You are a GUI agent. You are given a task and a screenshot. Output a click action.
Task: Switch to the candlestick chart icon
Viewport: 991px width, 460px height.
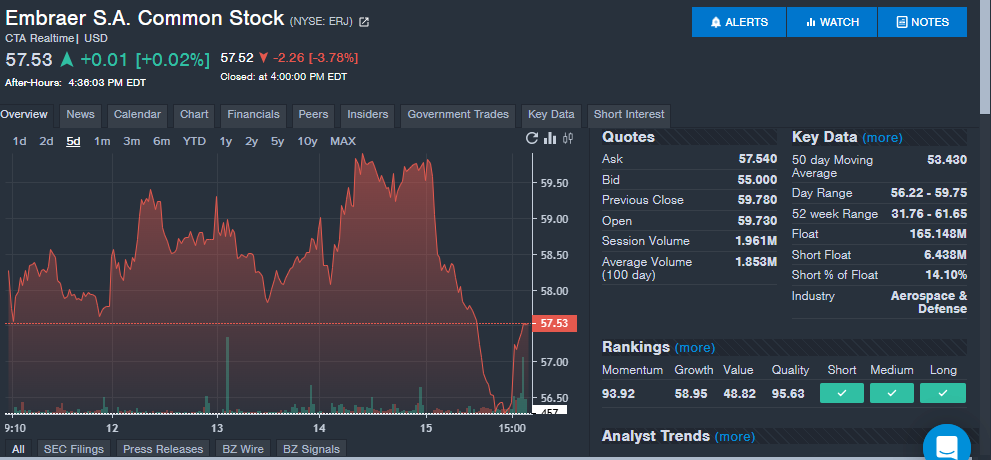(568, 138)
